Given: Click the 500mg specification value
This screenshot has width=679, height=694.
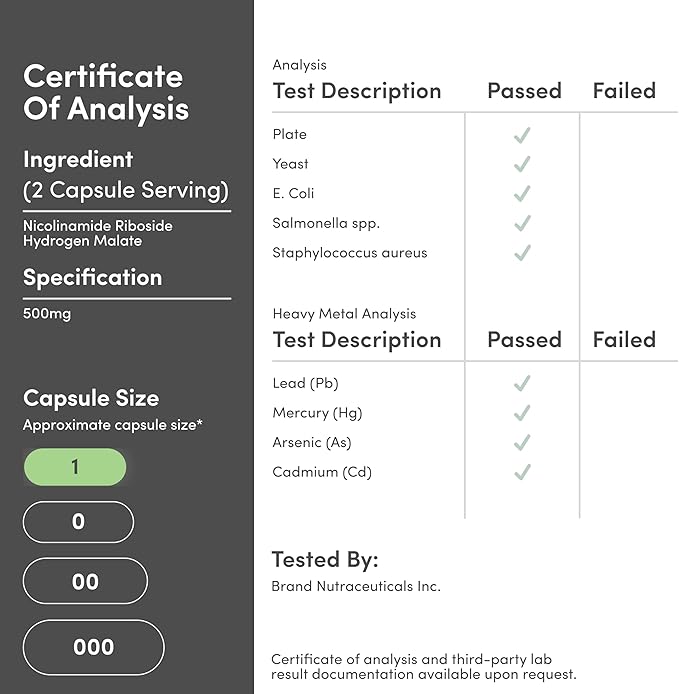Looking at the screenshot, I should [47, 313].
